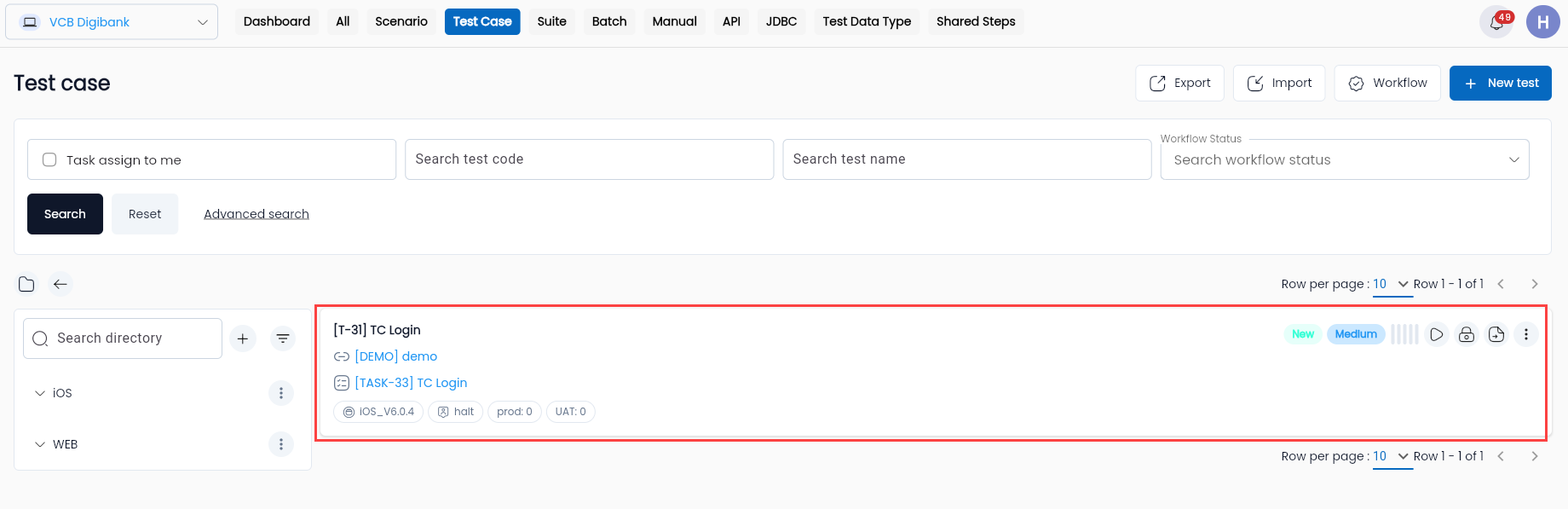Add a new directory with the plus icon
The image size is (1568, 509).
pyautogui.click(x=243, y=338)
